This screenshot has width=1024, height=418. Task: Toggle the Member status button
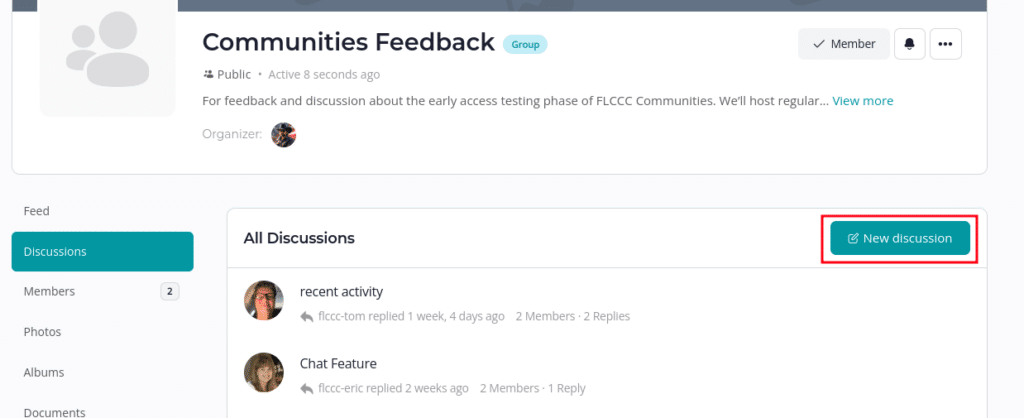coord(843,44)
